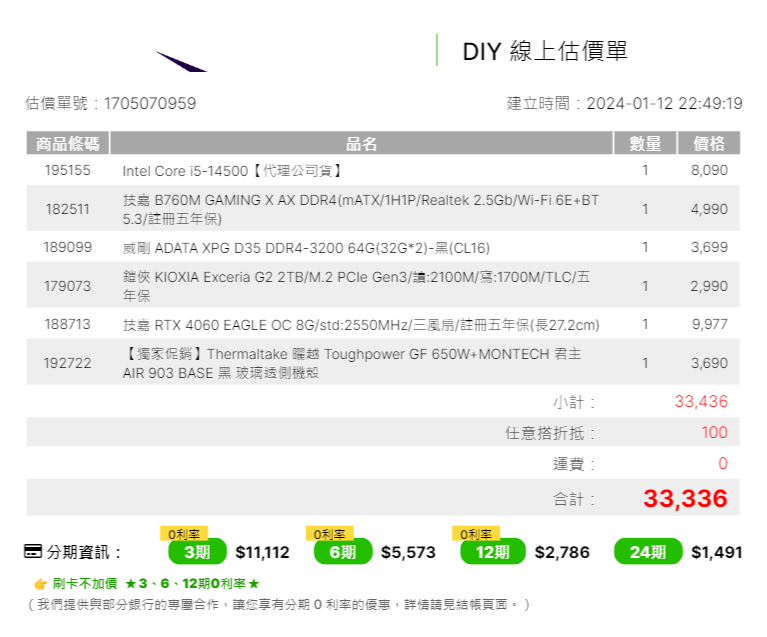Click the 運費 label
The width and height of the screenshot is (767, 637).
574,464
